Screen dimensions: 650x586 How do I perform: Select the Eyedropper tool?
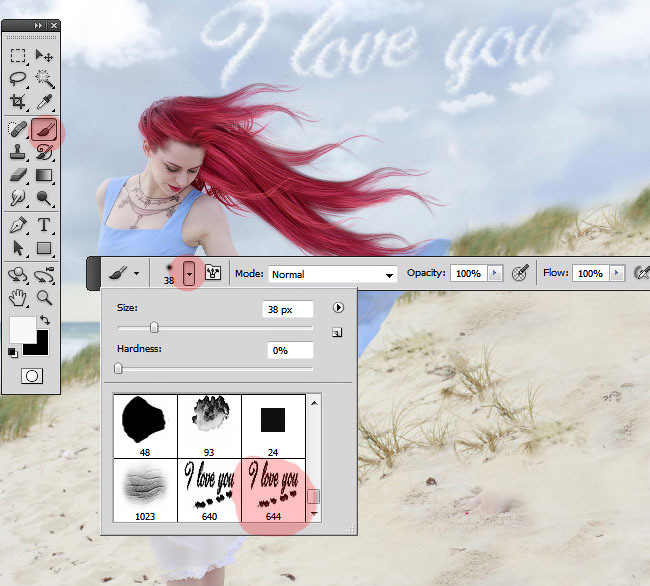click(x=44, y=102)
